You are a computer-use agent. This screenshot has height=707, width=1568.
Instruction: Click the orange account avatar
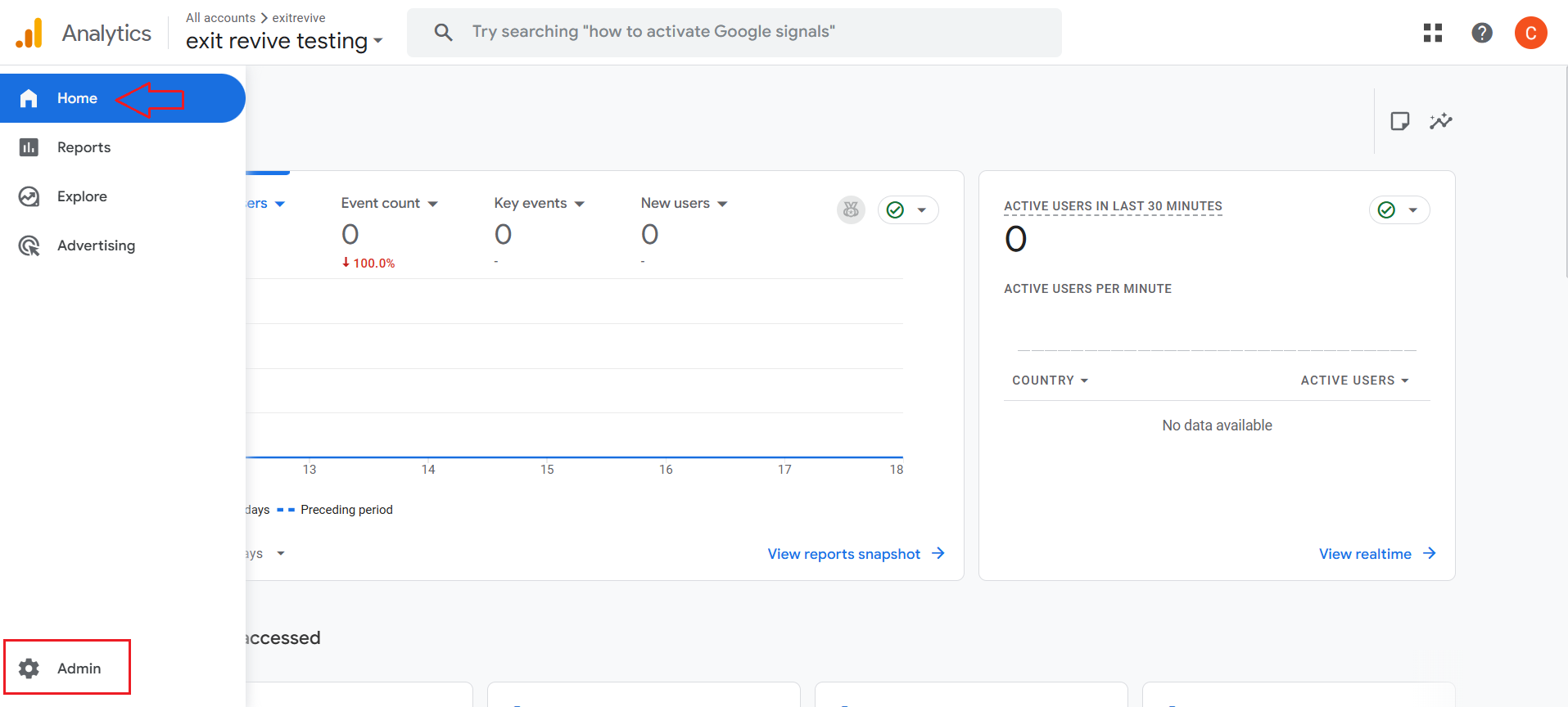tap(1530, 33)
